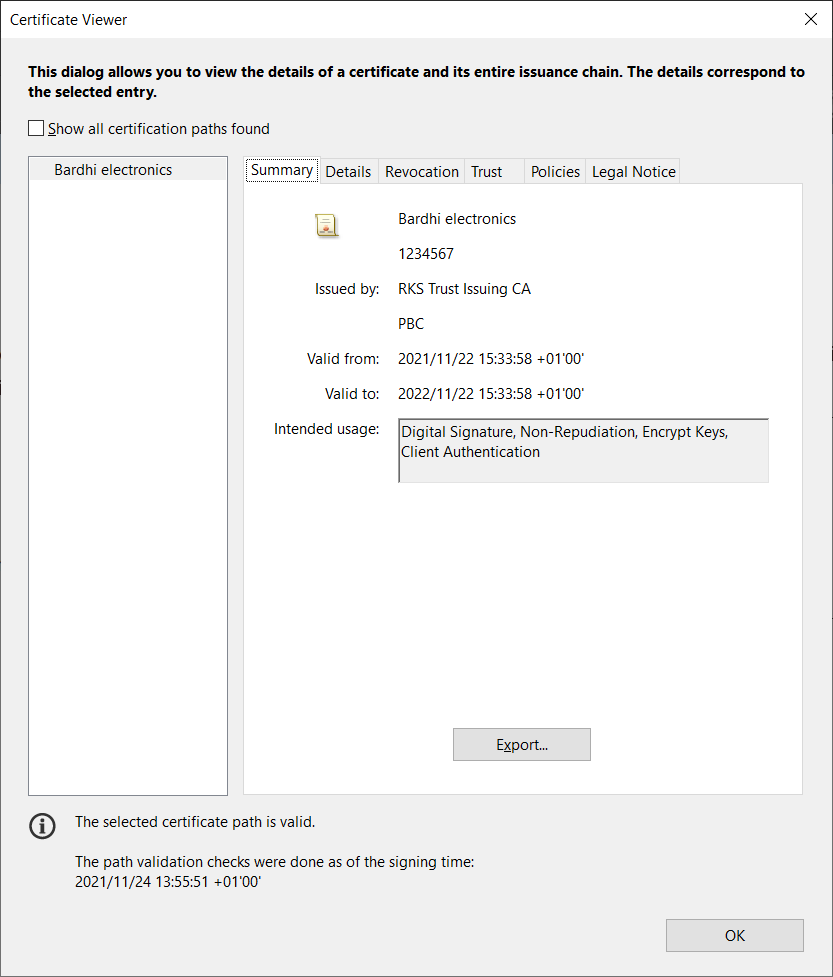Click the Valid to date 2022/11/22
The height and width of the screenshot is (977, 833).
click(x=491, y=394)
